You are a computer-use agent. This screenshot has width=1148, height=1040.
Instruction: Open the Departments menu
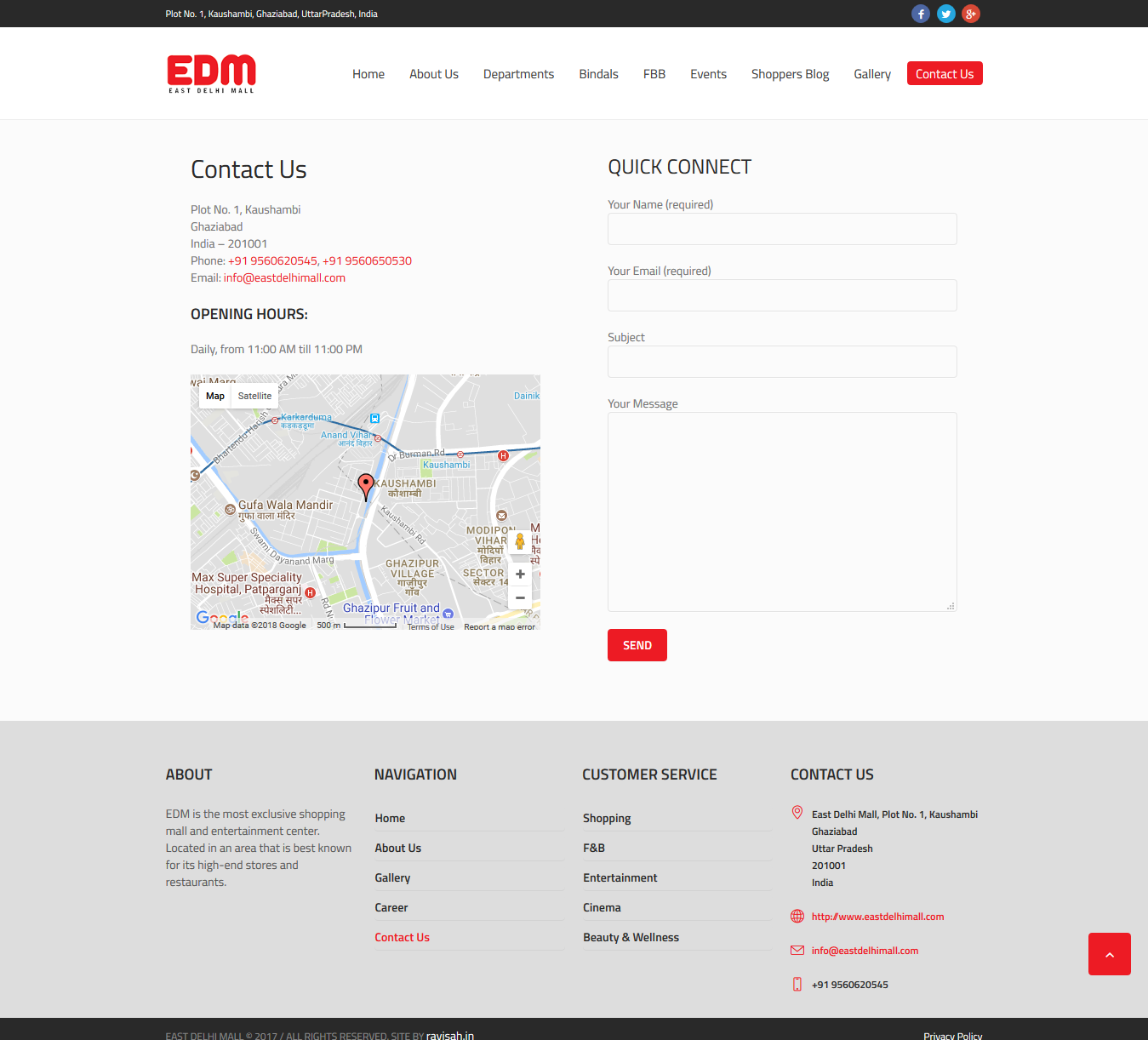(x=518, y=73)
